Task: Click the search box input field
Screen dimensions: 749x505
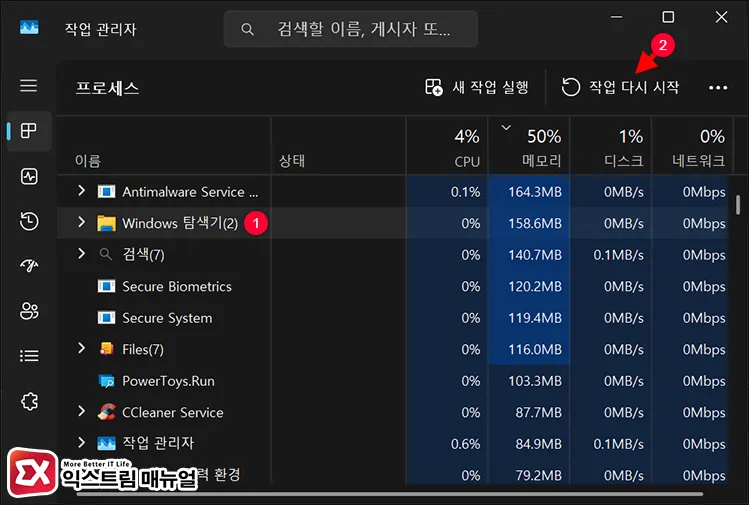Action: (351, 29)
